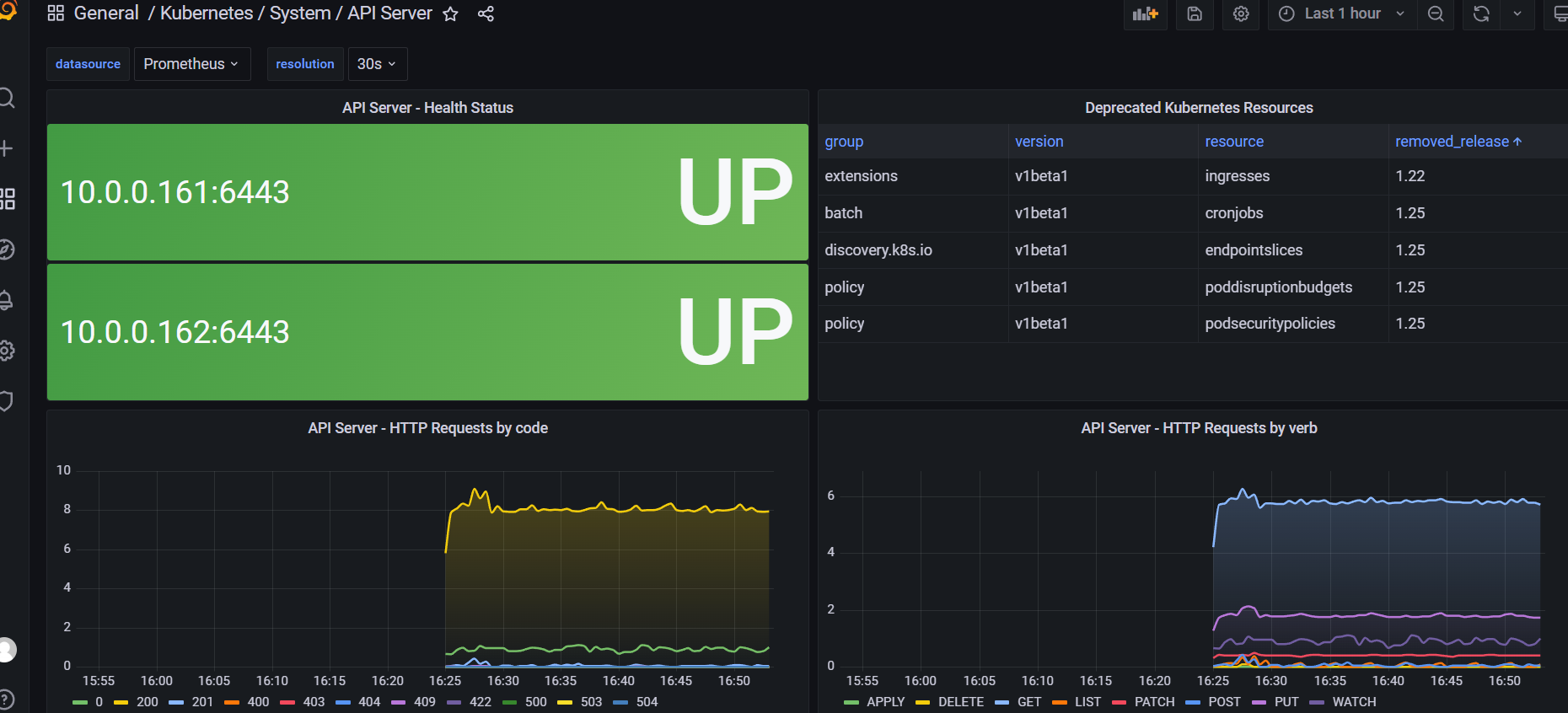This screenshot has width=1568, height=713.
Task: Open dashboard settings gear
Action: (x=1241, y=14)
